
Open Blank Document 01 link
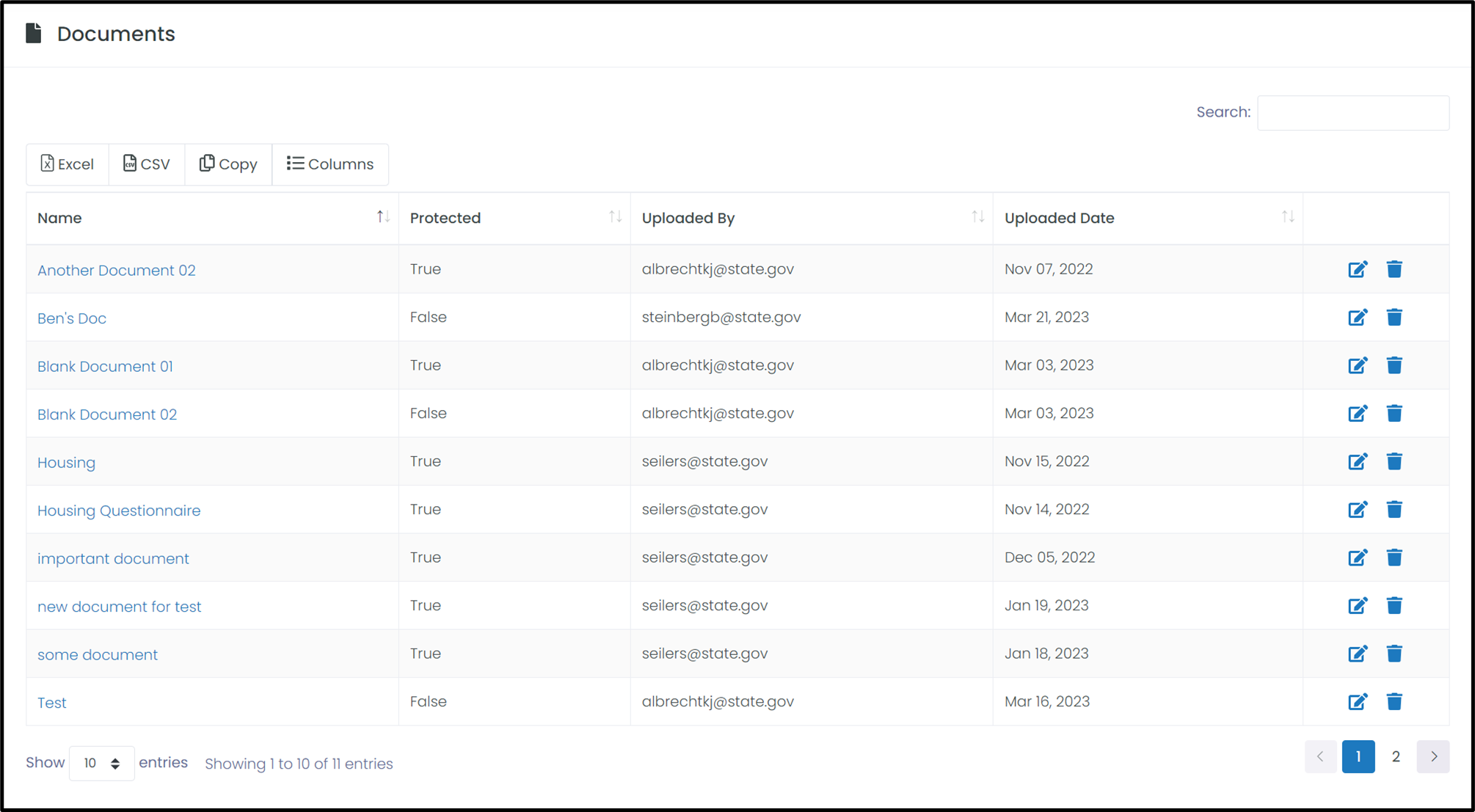[105, 366]
